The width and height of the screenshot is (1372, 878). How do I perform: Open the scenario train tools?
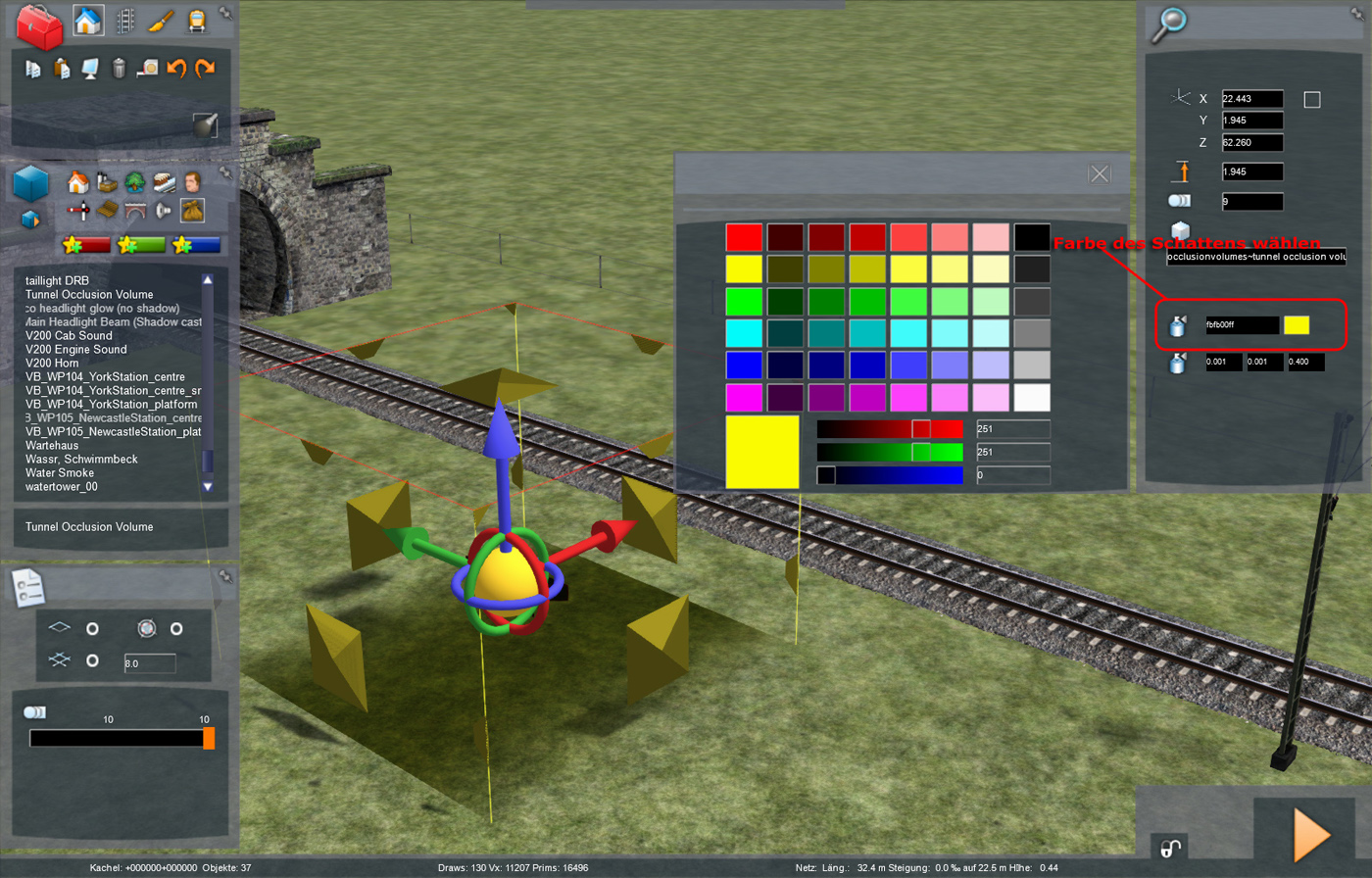pyautogui.click(x=196, y=21)
